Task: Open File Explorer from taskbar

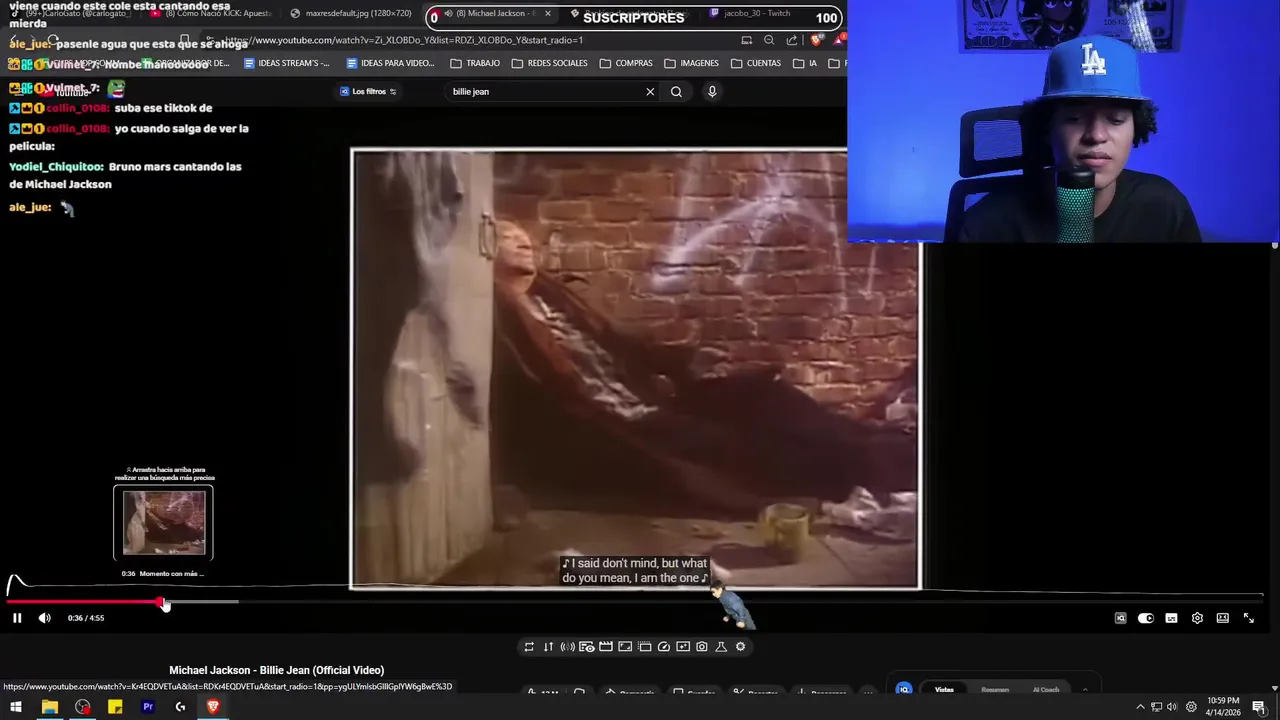Action: coord(49,707)
